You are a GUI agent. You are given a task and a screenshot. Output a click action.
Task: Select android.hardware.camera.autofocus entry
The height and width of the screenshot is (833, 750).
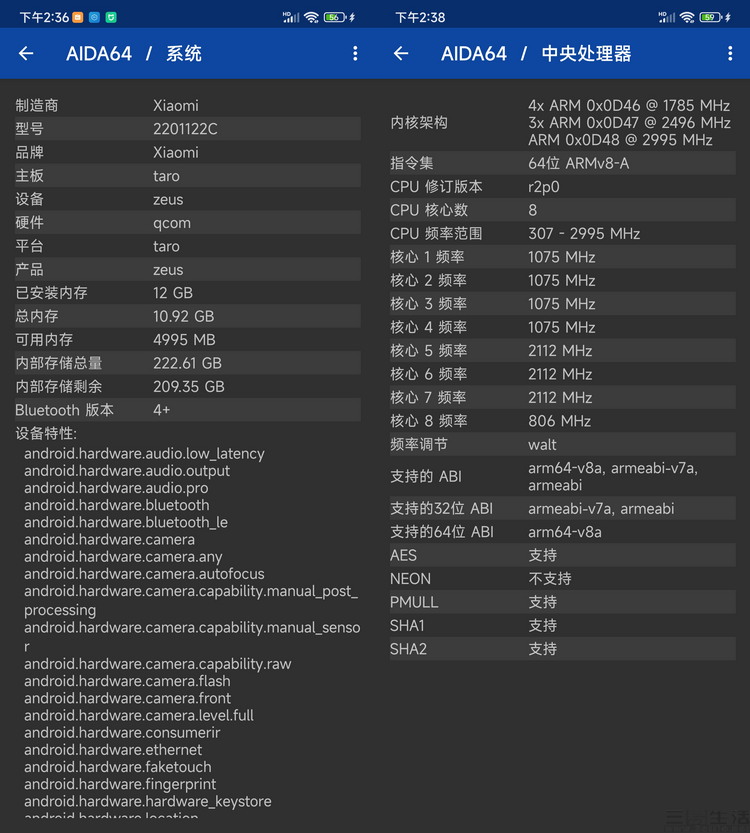pyautogui.click(x=144, y=574)
